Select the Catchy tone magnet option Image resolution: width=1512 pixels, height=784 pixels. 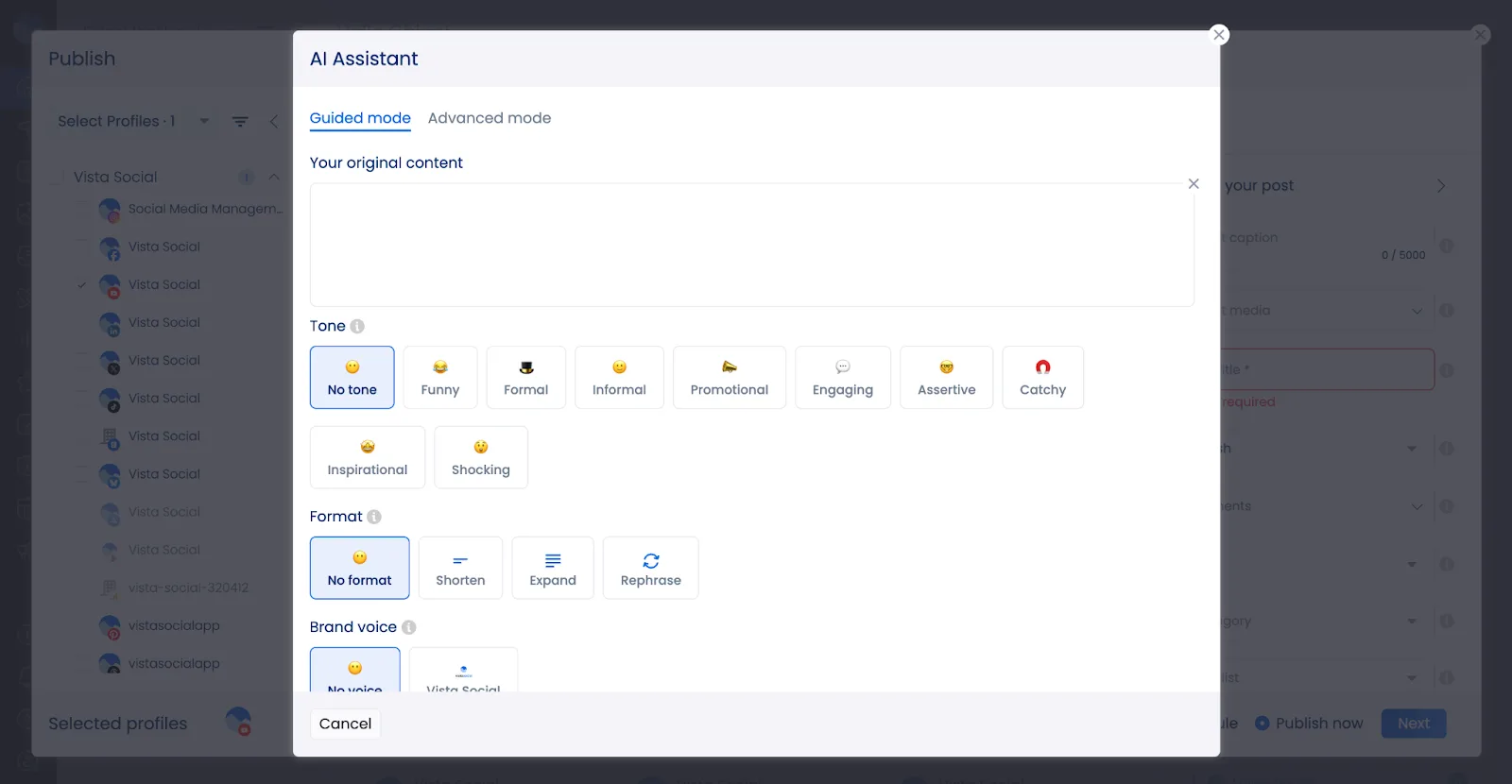coord(1042,378)
